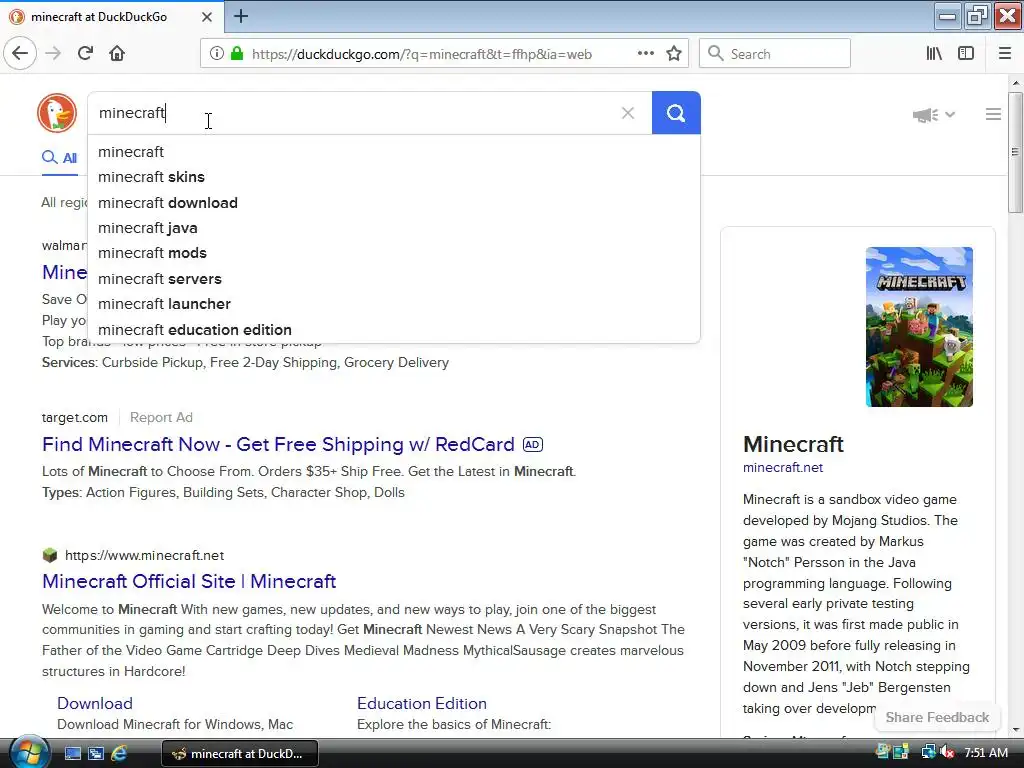Click the address bar URL

pos(422,54)
